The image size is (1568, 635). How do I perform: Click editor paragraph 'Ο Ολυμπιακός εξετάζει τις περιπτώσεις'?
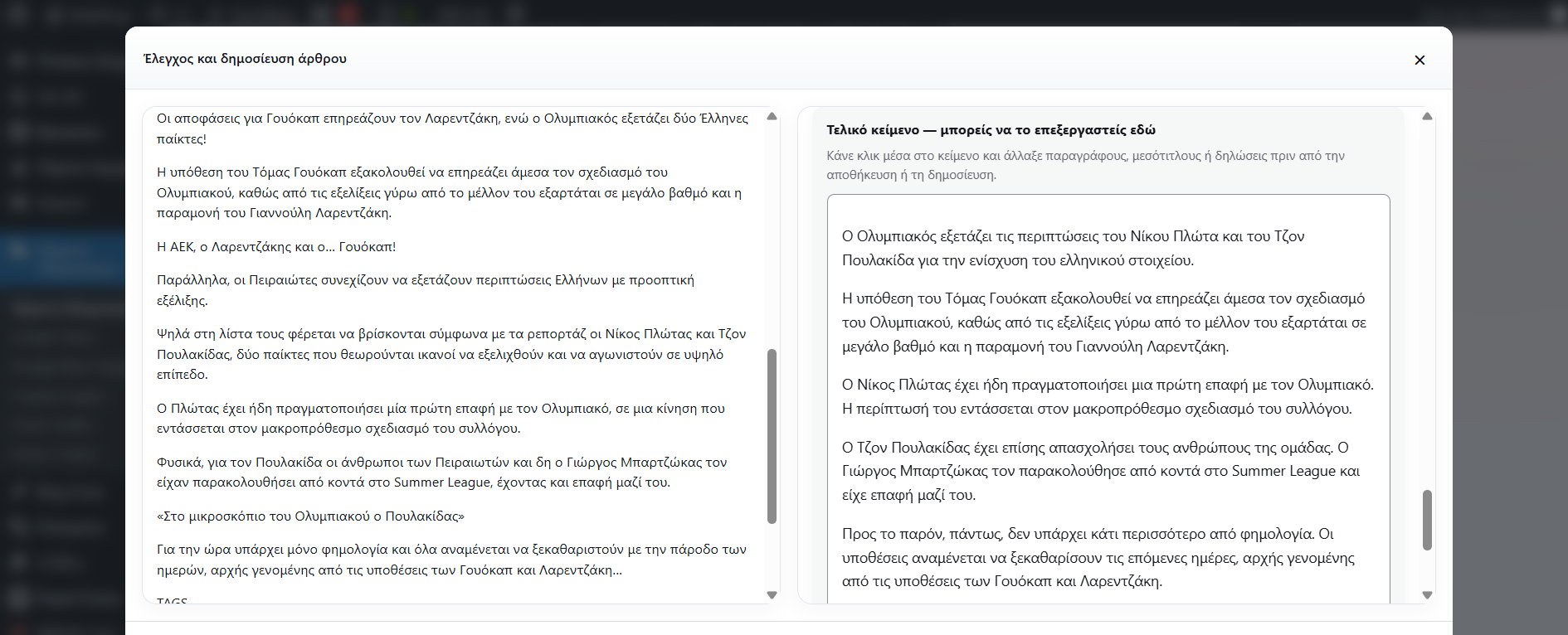click(1074, 248)
